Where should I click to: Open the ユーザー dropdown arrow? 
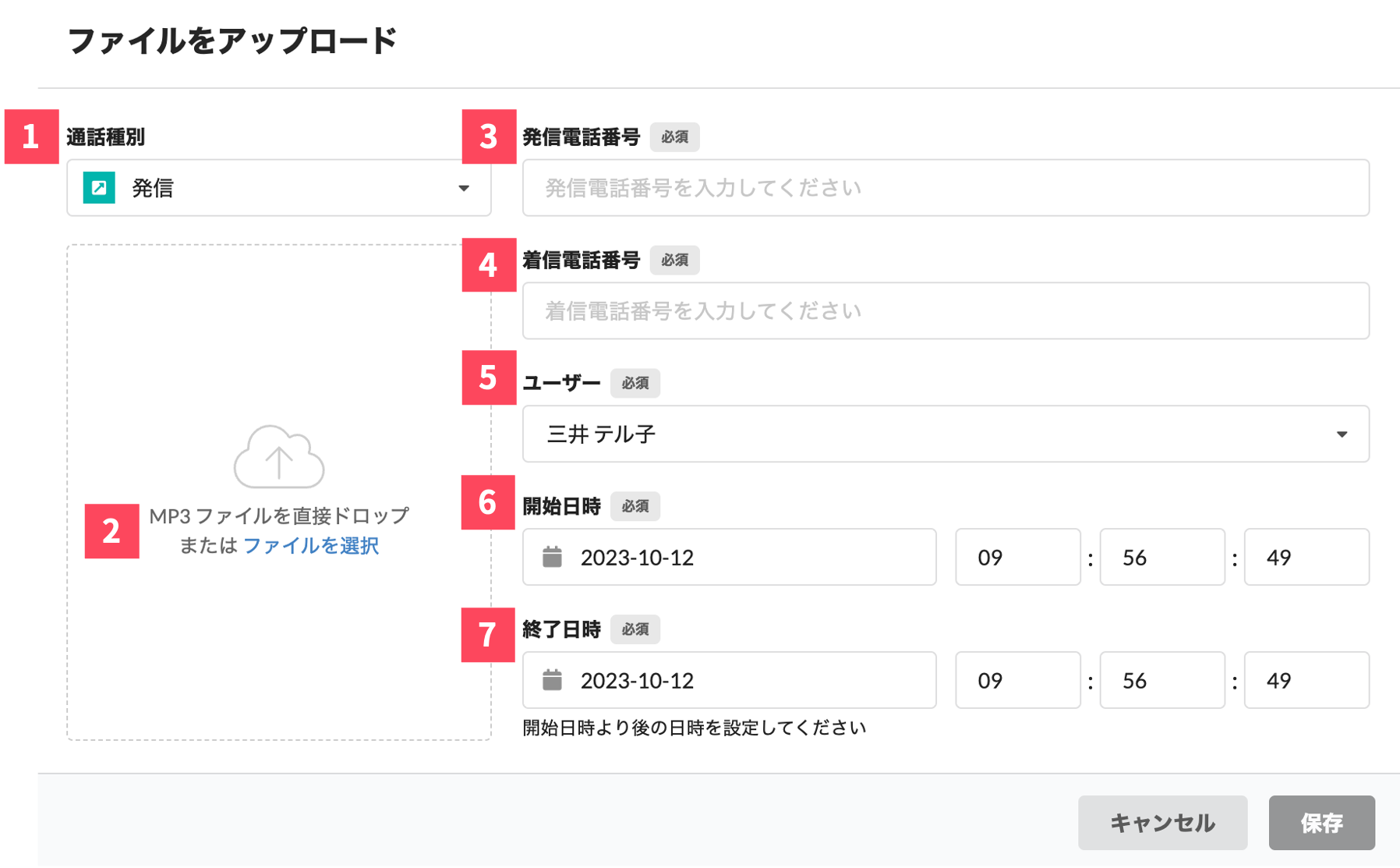[1342, 434]
